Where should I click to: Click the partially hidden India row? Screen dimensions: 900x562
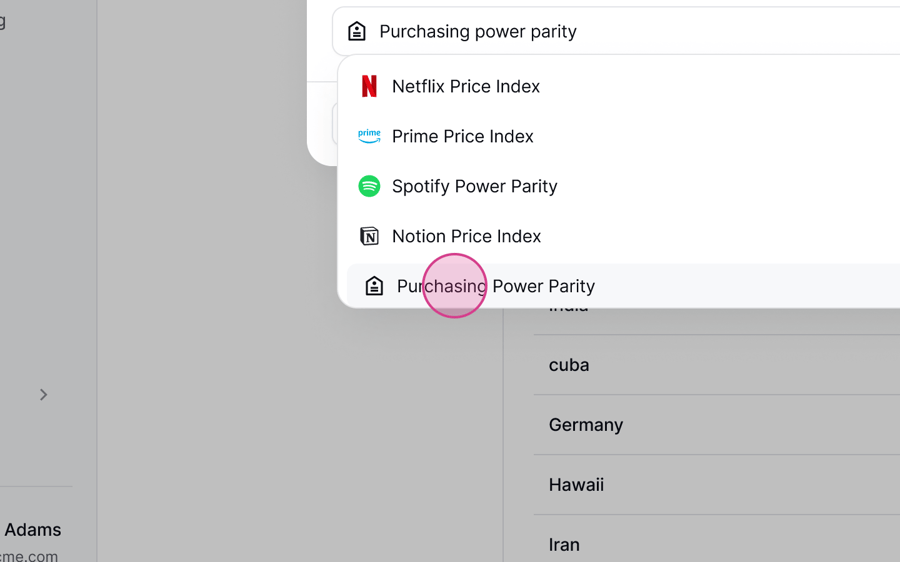pyautogui.click(x=717, y=320)
